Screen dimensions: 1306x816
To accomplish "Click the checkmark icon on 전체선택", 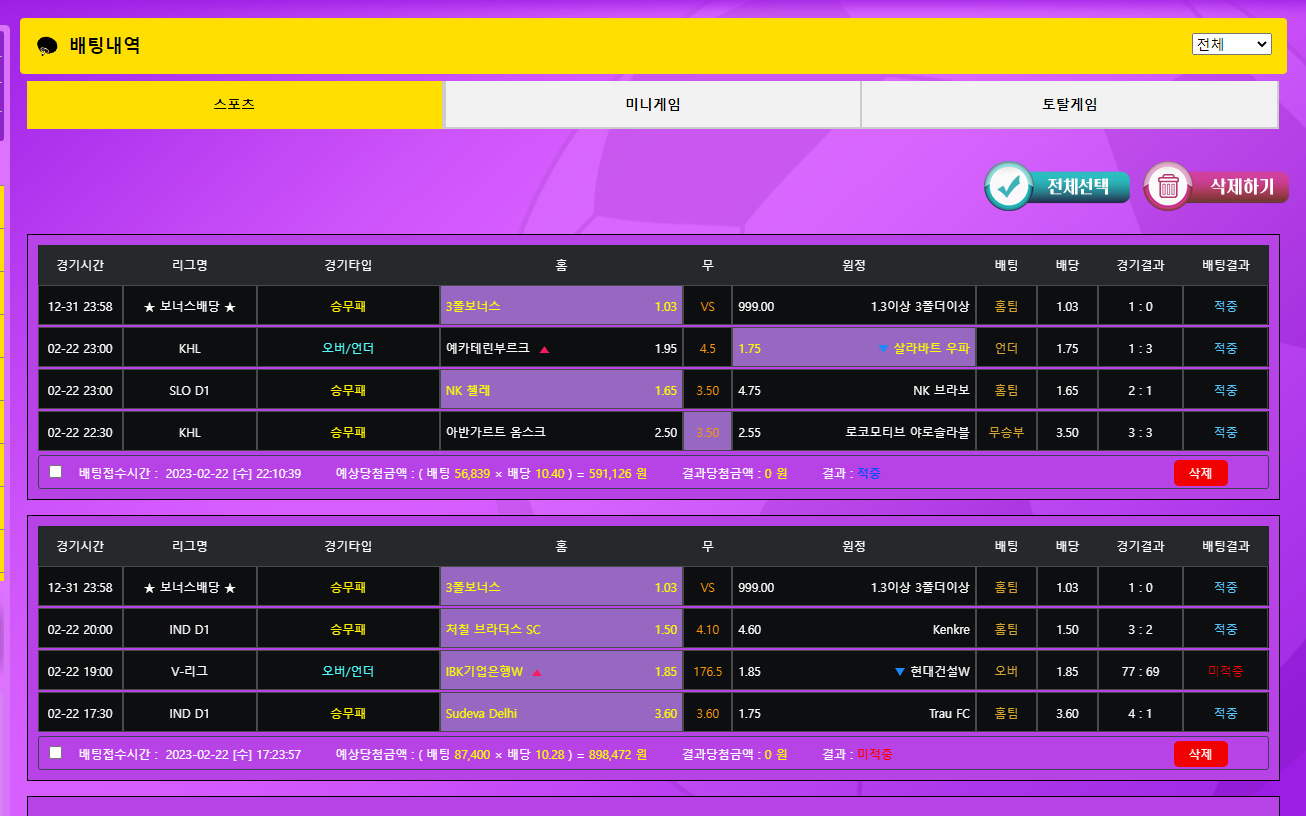I will point(1009,186).
